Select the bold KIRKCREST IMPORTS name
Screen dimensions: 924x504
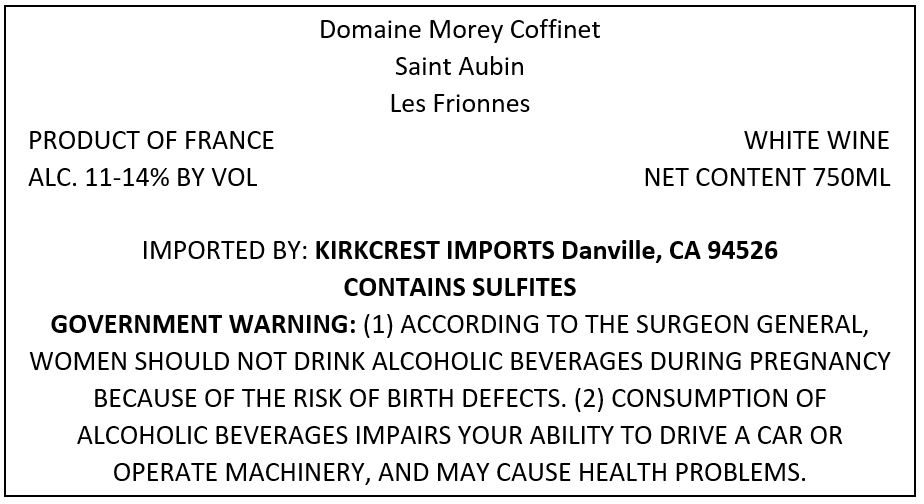pos(435,251)
